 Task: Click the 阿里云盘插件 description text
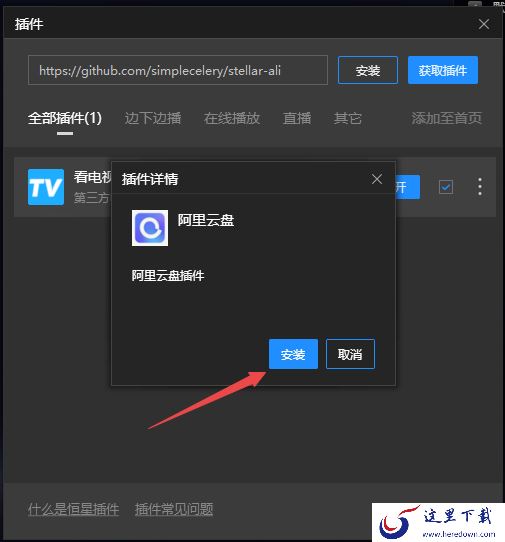pyautogui.click(x=168, y=276)
